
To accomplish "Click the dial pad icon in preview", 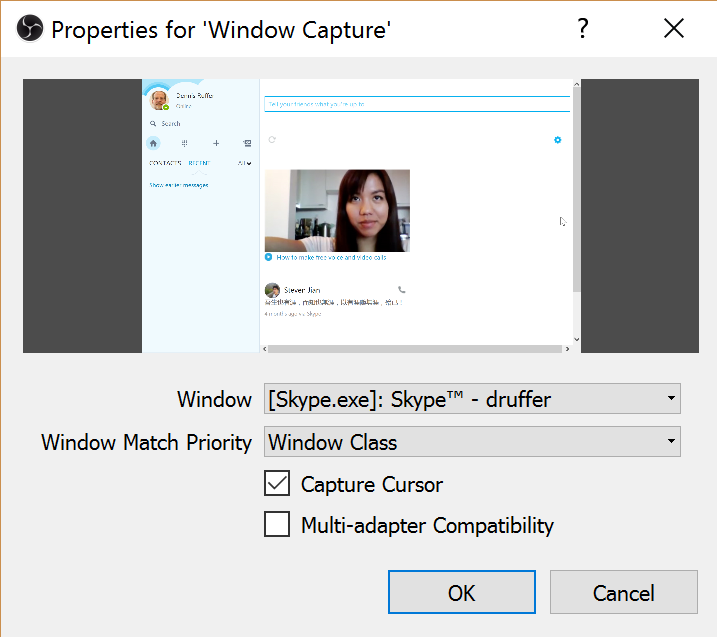I will click(x=184, y=143).
